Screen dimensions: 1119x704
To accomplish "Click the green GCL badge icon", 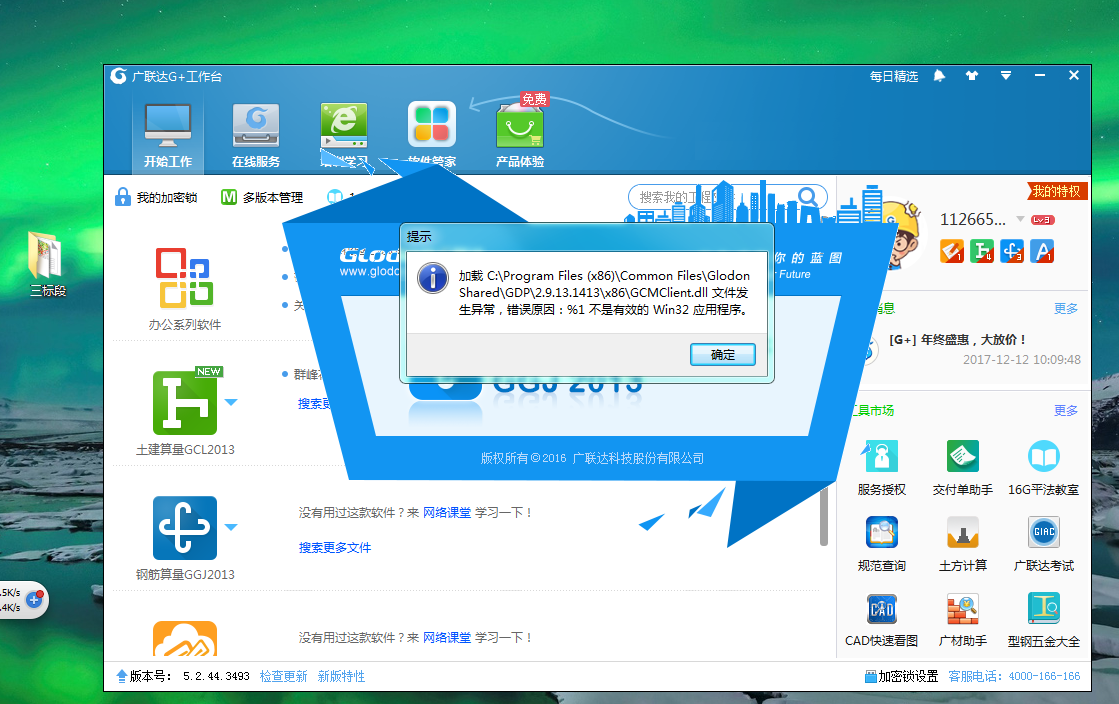I will pos(982,251).
